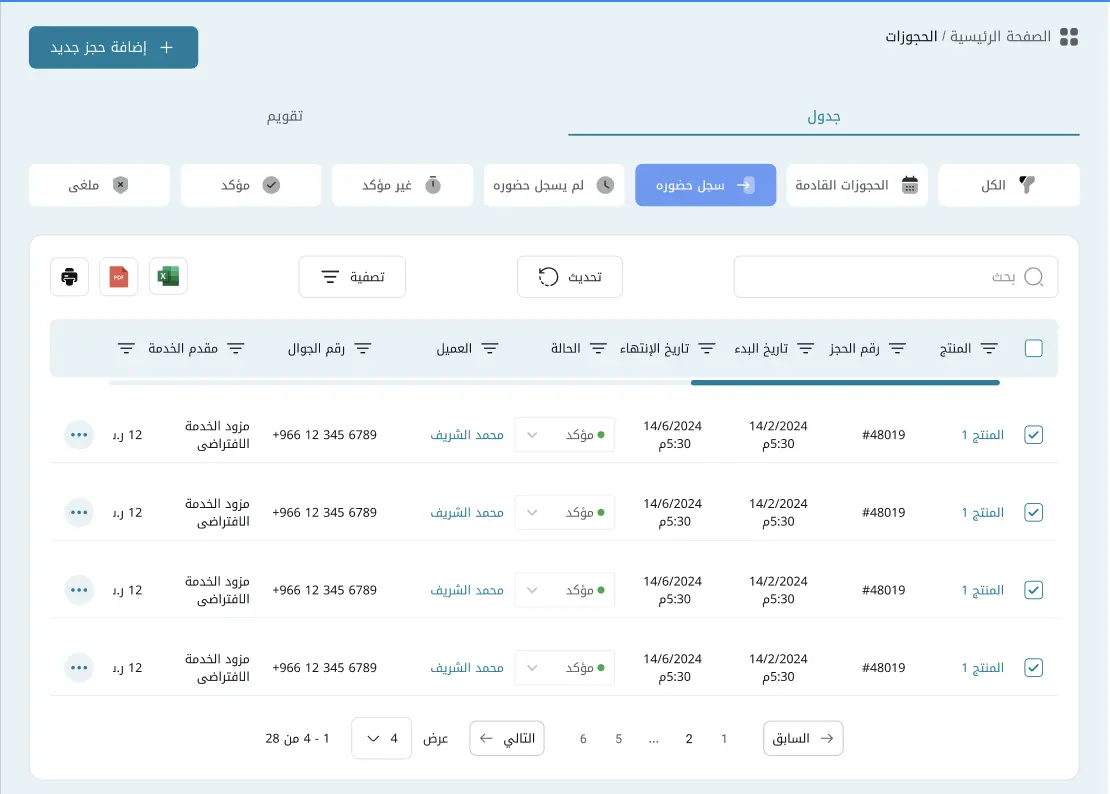Open filter options for العميل column
This screenshot has height=794, width=1110.
tap(490, 348)
